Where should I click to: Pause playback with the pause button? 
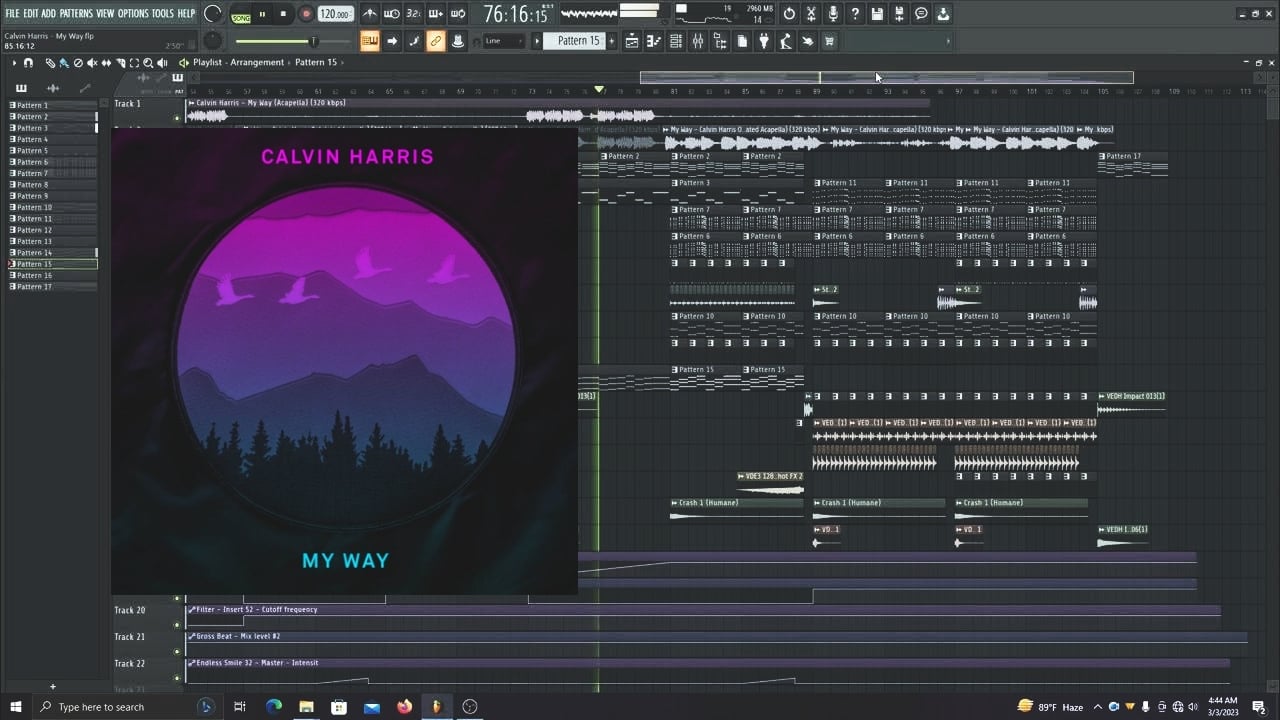263,14
